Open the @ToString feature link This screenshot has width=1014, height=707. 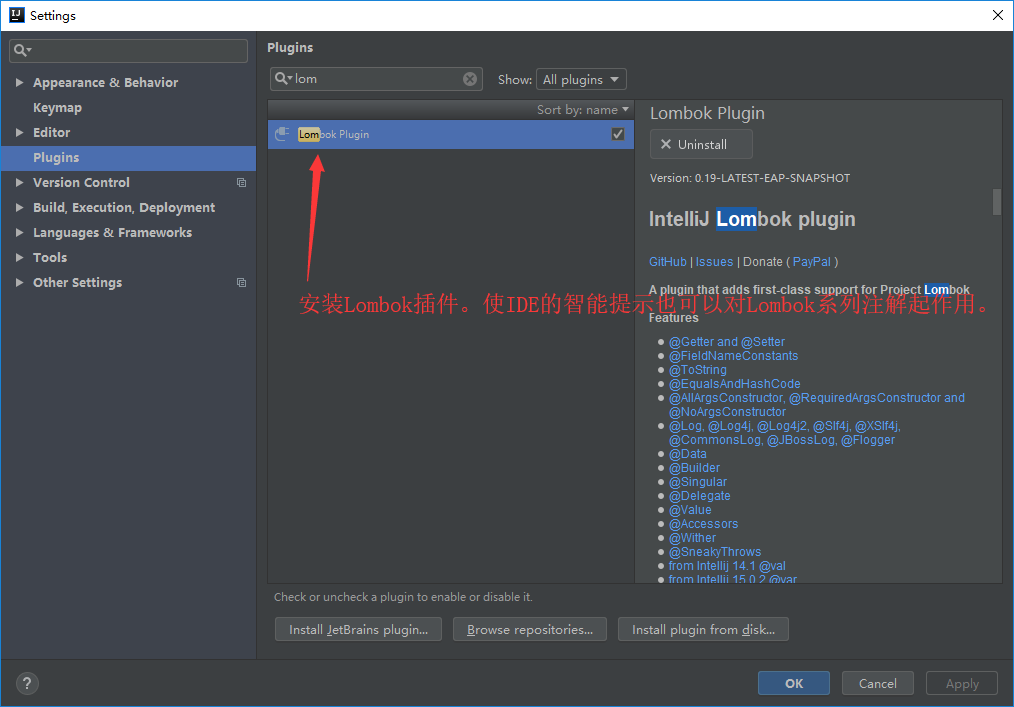point(698,370)
